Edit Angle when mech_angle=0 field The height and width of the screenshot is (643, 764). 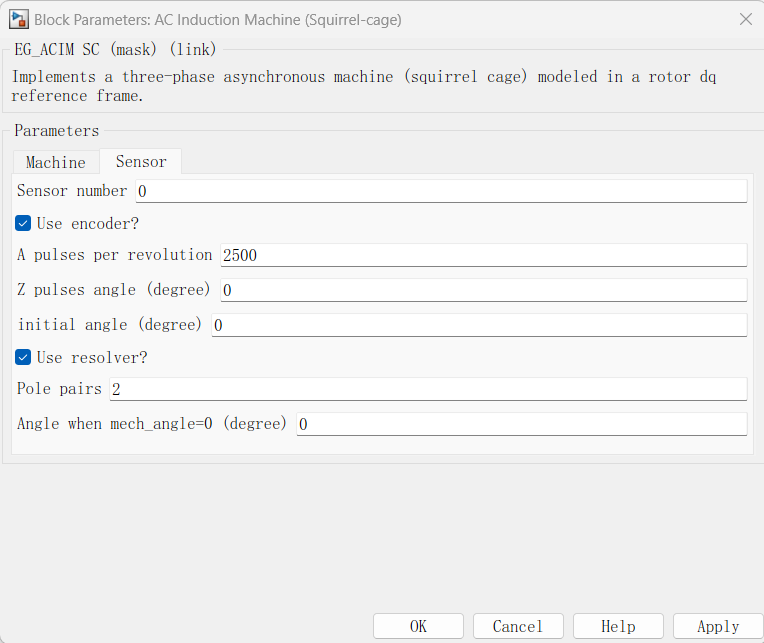521,424
